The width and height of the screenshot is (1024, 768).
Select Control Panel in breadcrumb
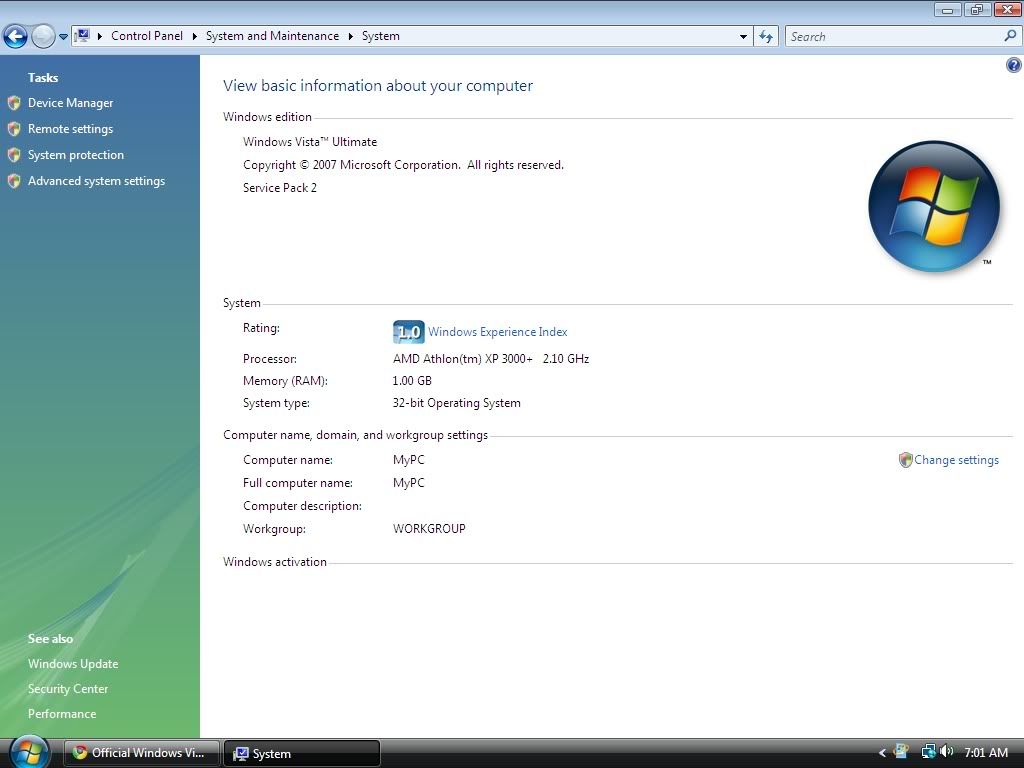coord(147,36)
